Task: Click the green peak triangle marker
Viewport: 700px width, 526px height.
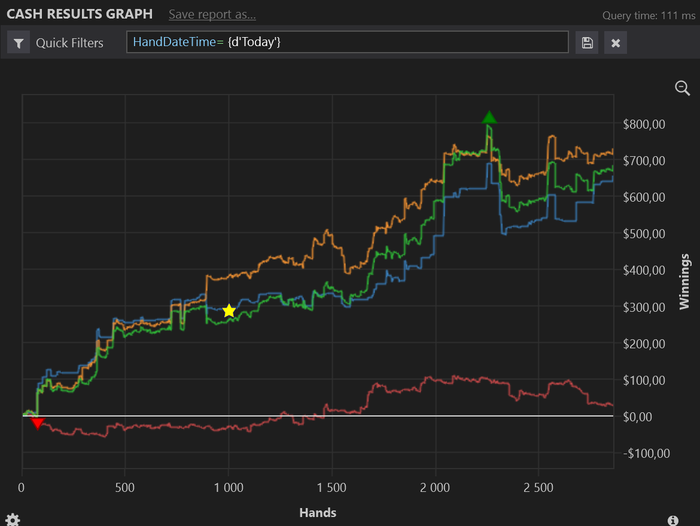Action: point(489,117)
